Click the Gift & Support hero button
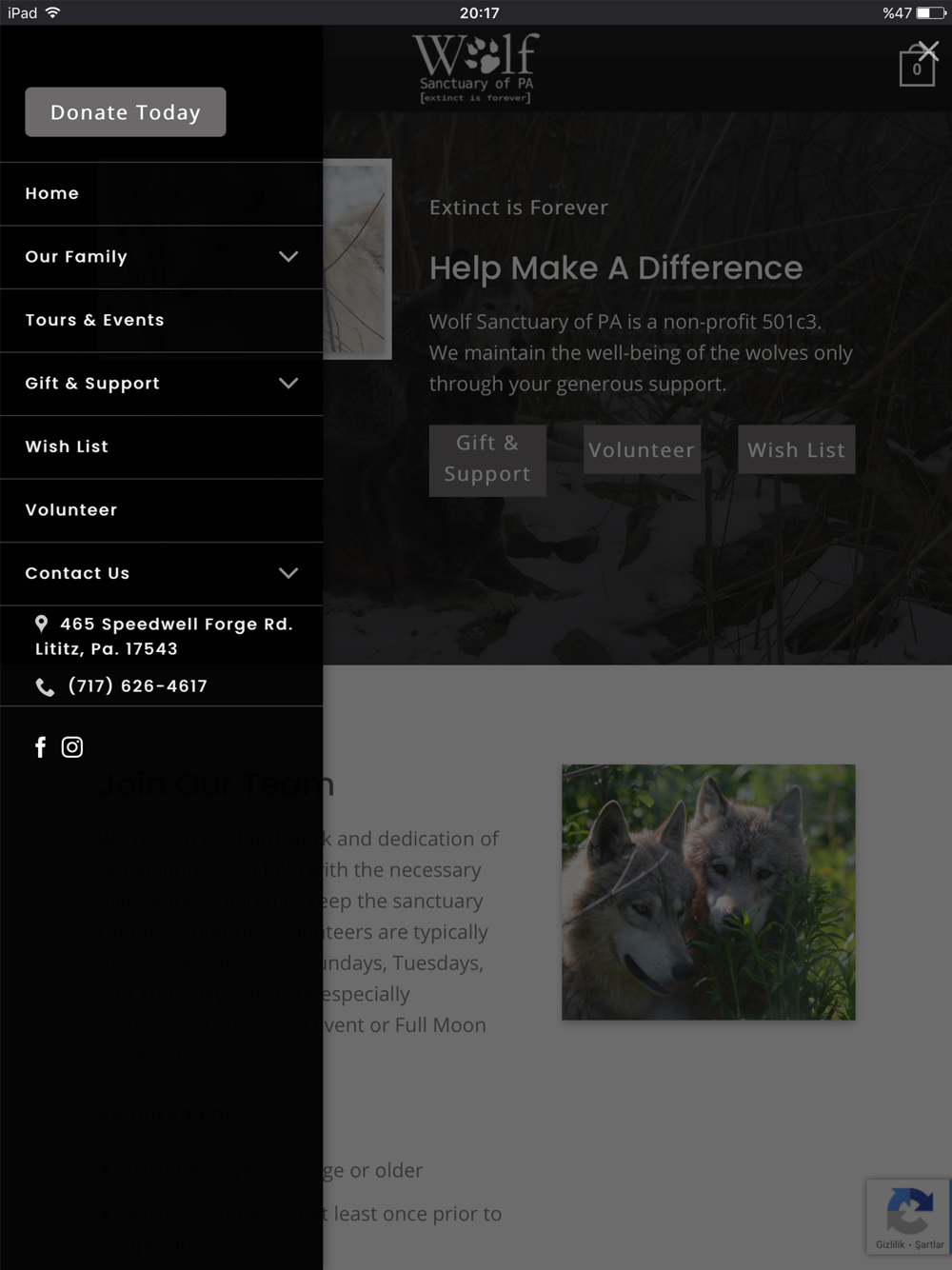 point(487,461)
